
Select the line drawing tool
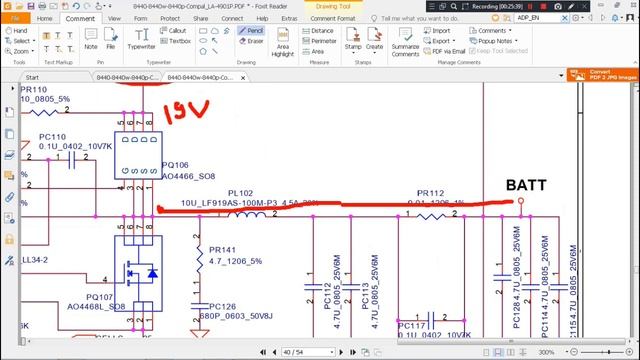coord(215,51)
